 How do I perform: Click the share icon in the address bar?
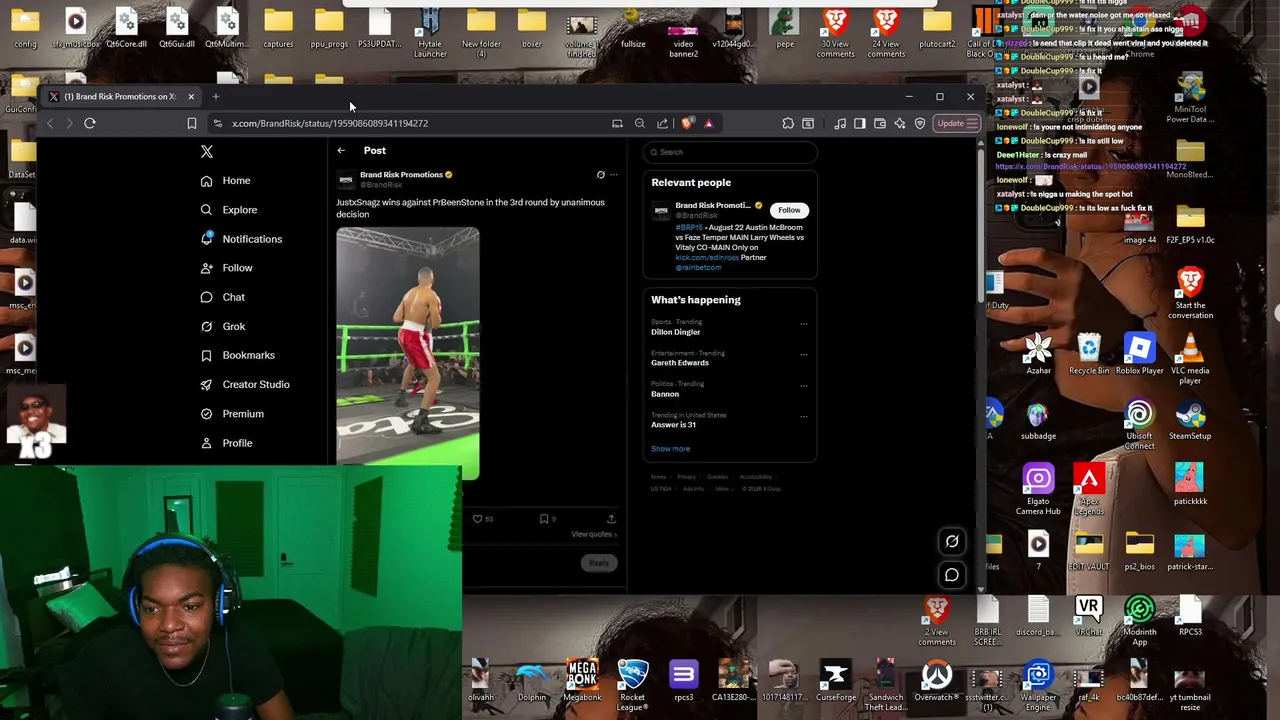662,123
